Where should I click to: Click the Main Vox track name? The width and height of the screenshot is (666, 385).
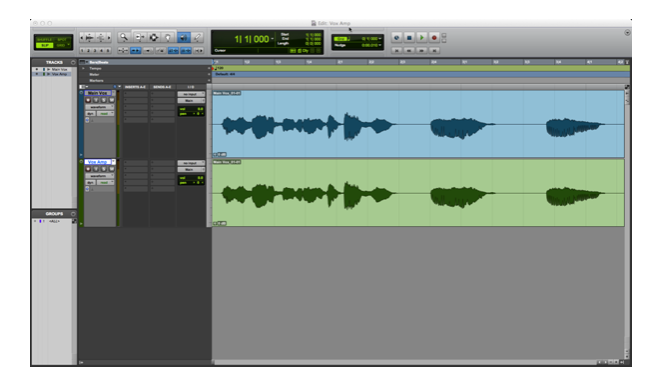(98, 93)
